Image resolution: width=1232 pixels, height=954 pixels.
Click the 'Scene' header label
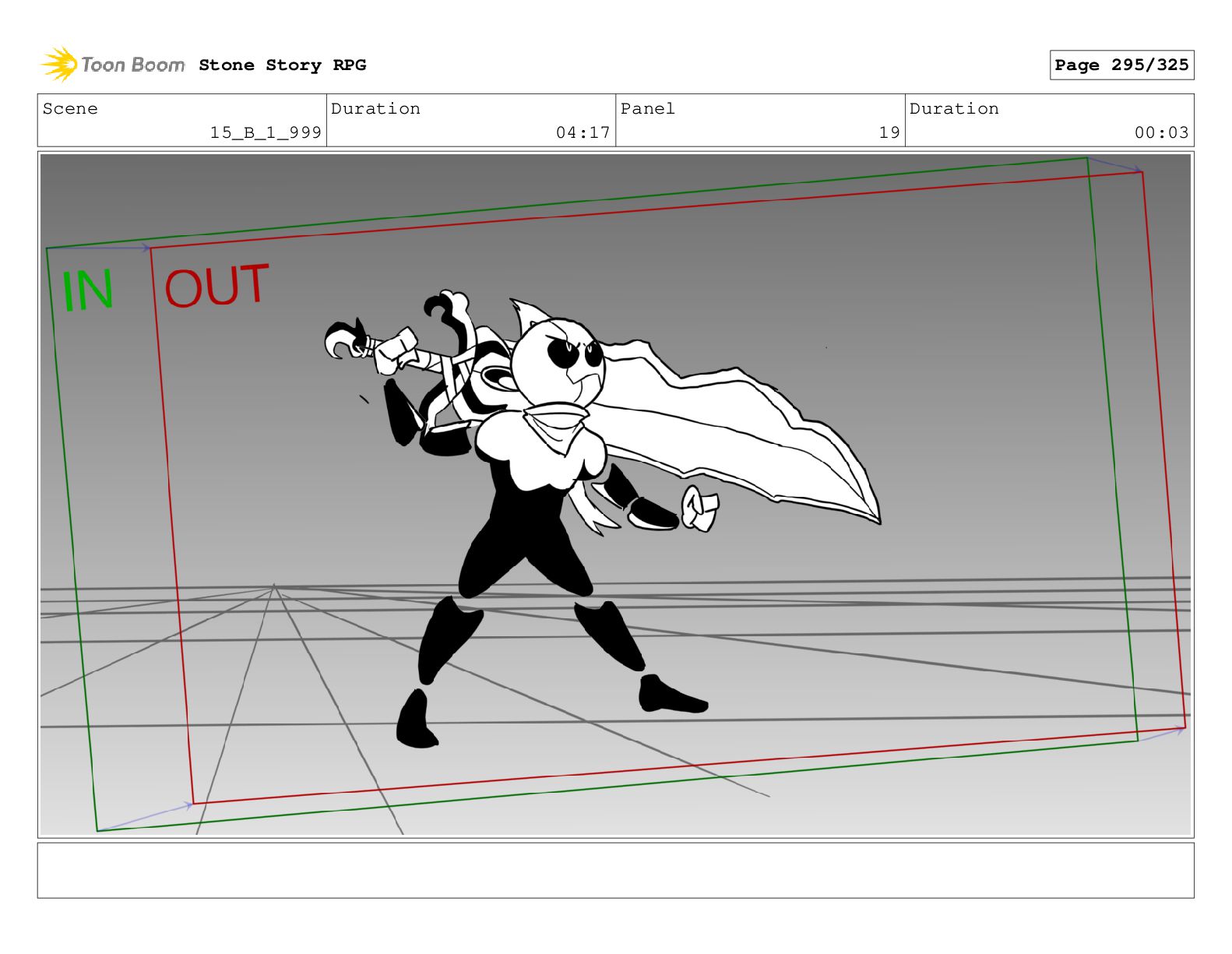[70, 109]
